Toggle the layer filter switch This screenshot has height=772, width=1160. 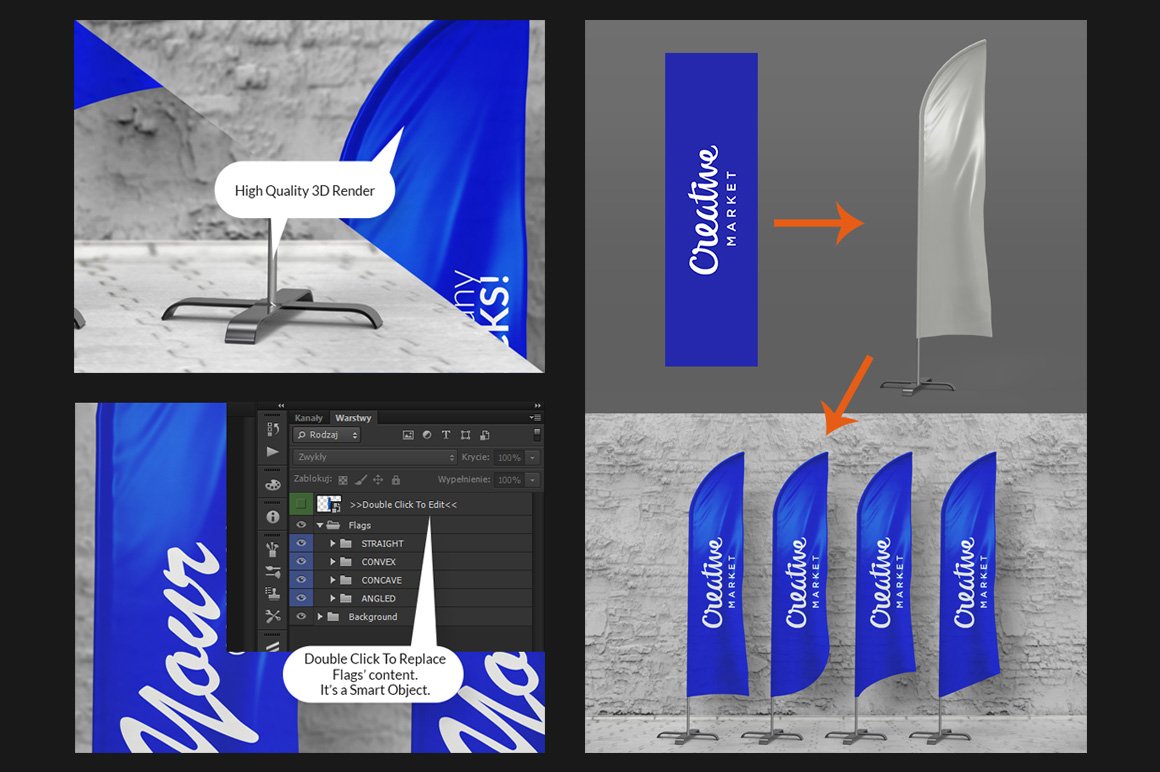point(537,434)
